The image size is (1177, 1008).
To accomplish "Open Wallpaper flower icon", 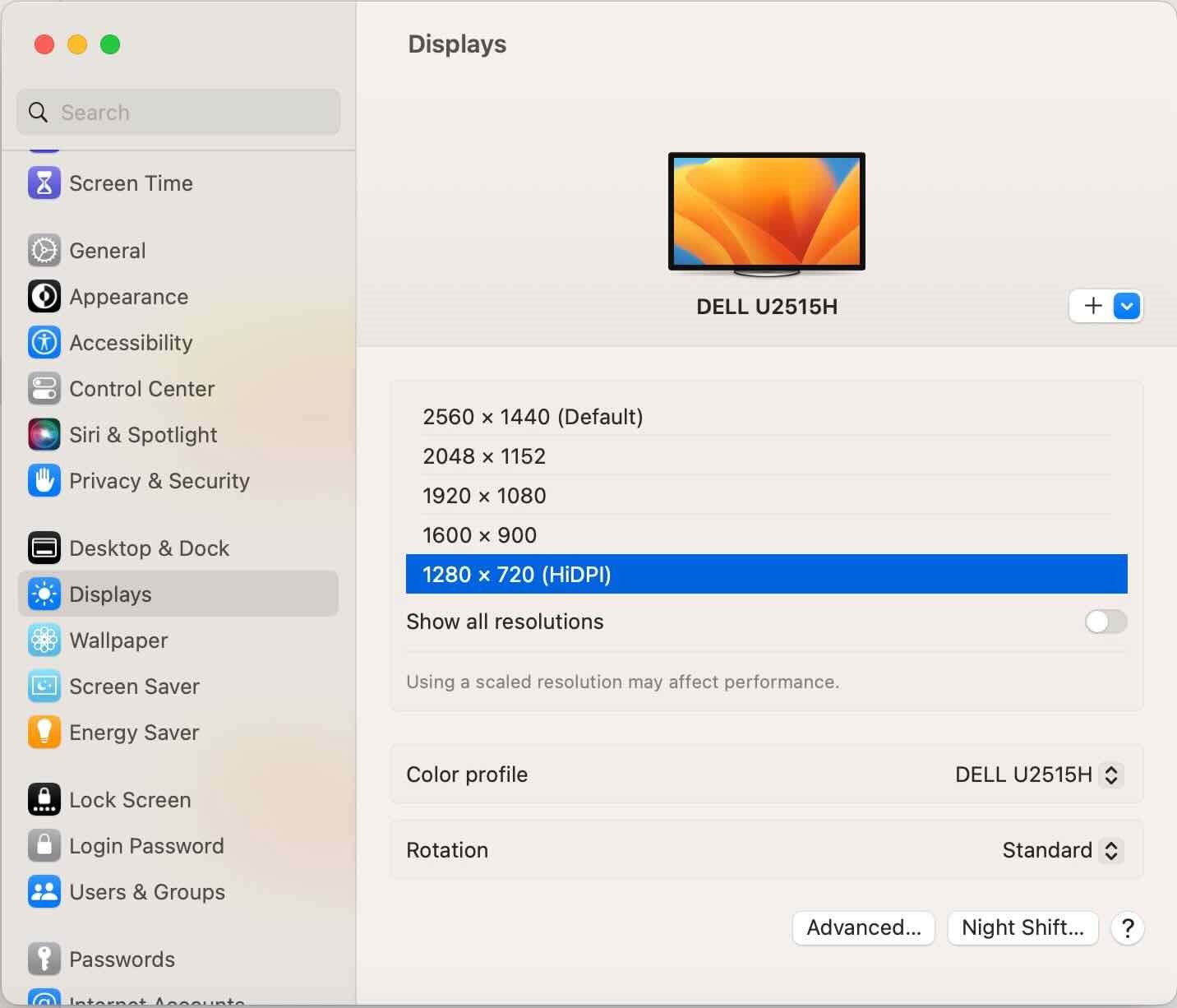I will tap(44, 640).
